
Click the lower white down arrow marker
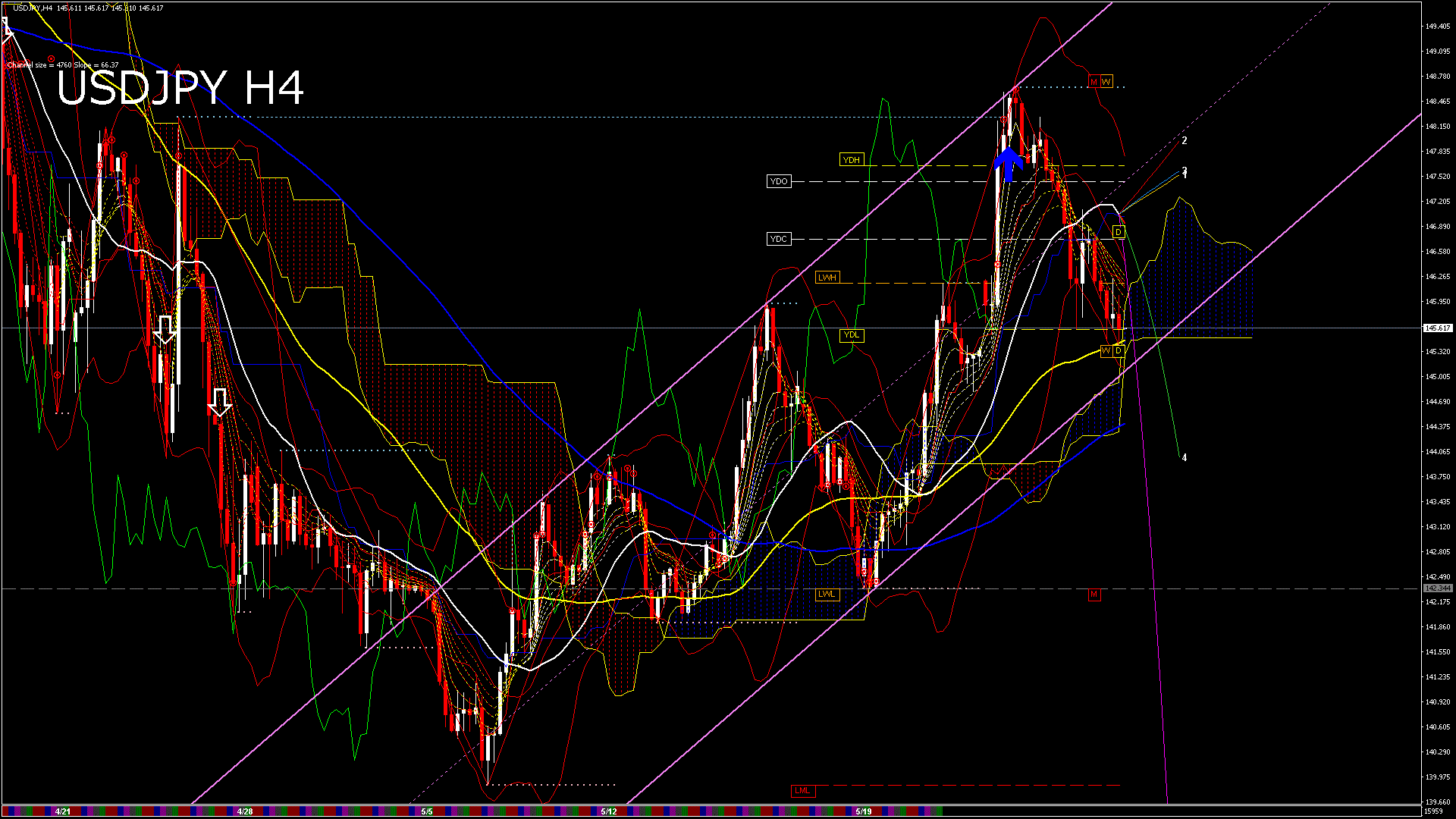click(x=220, y=403)
